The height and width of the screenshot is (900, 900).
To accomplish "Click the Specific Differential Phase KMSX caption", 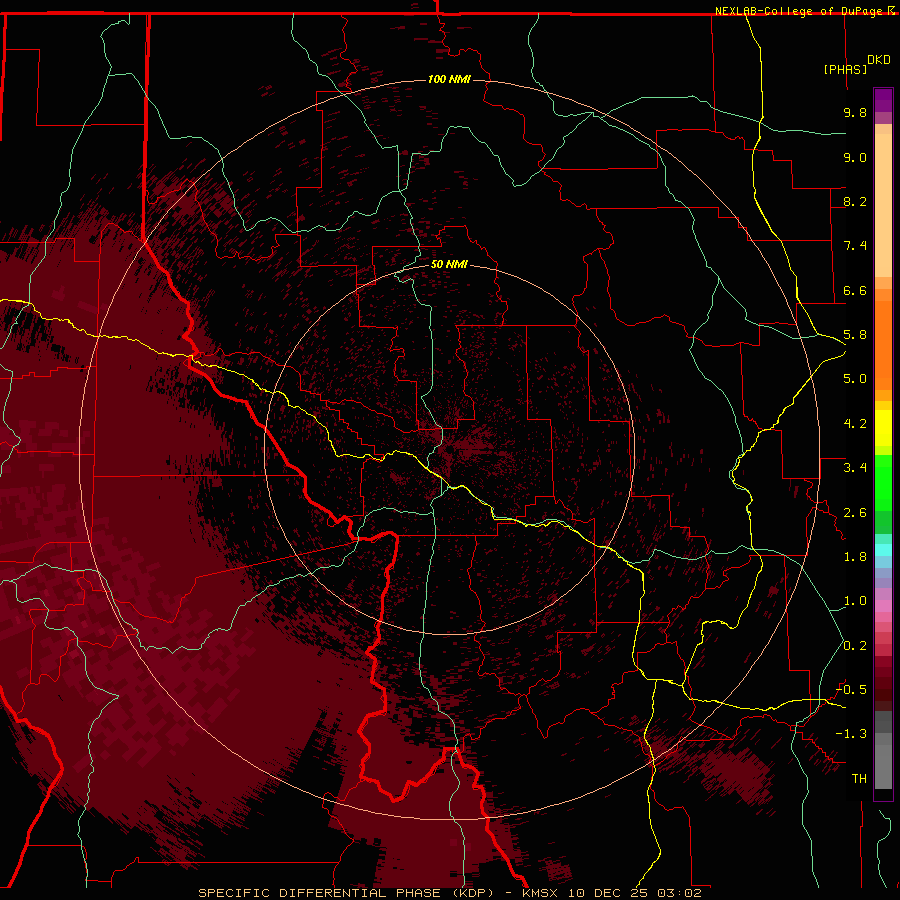I will pos(449,893).
